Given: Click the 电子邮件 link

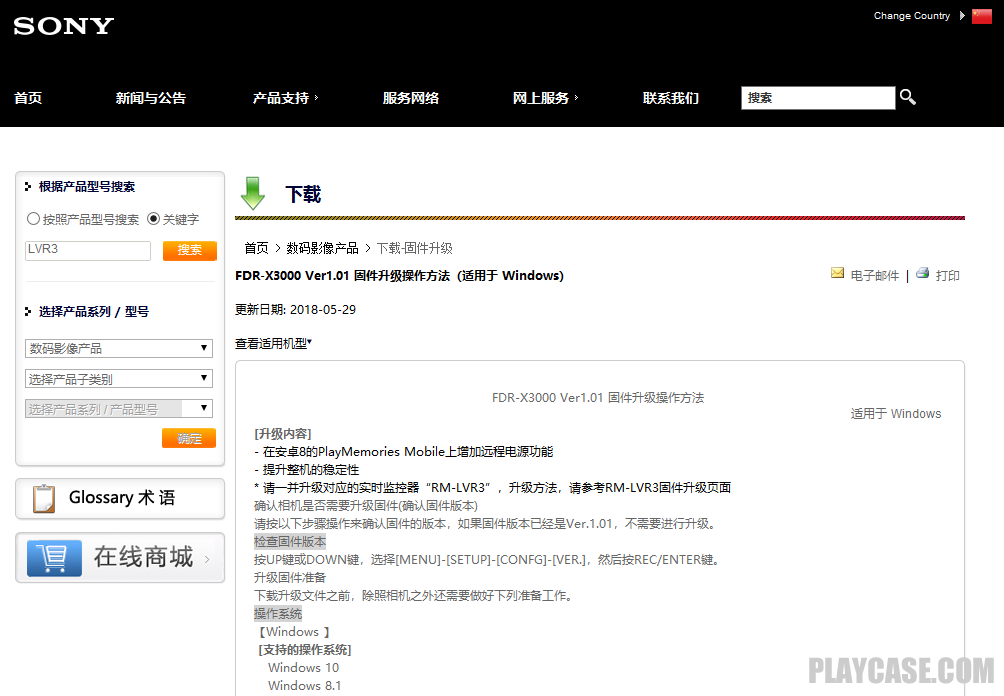Looking at the screenshot, I should click(x=875, y=275).
